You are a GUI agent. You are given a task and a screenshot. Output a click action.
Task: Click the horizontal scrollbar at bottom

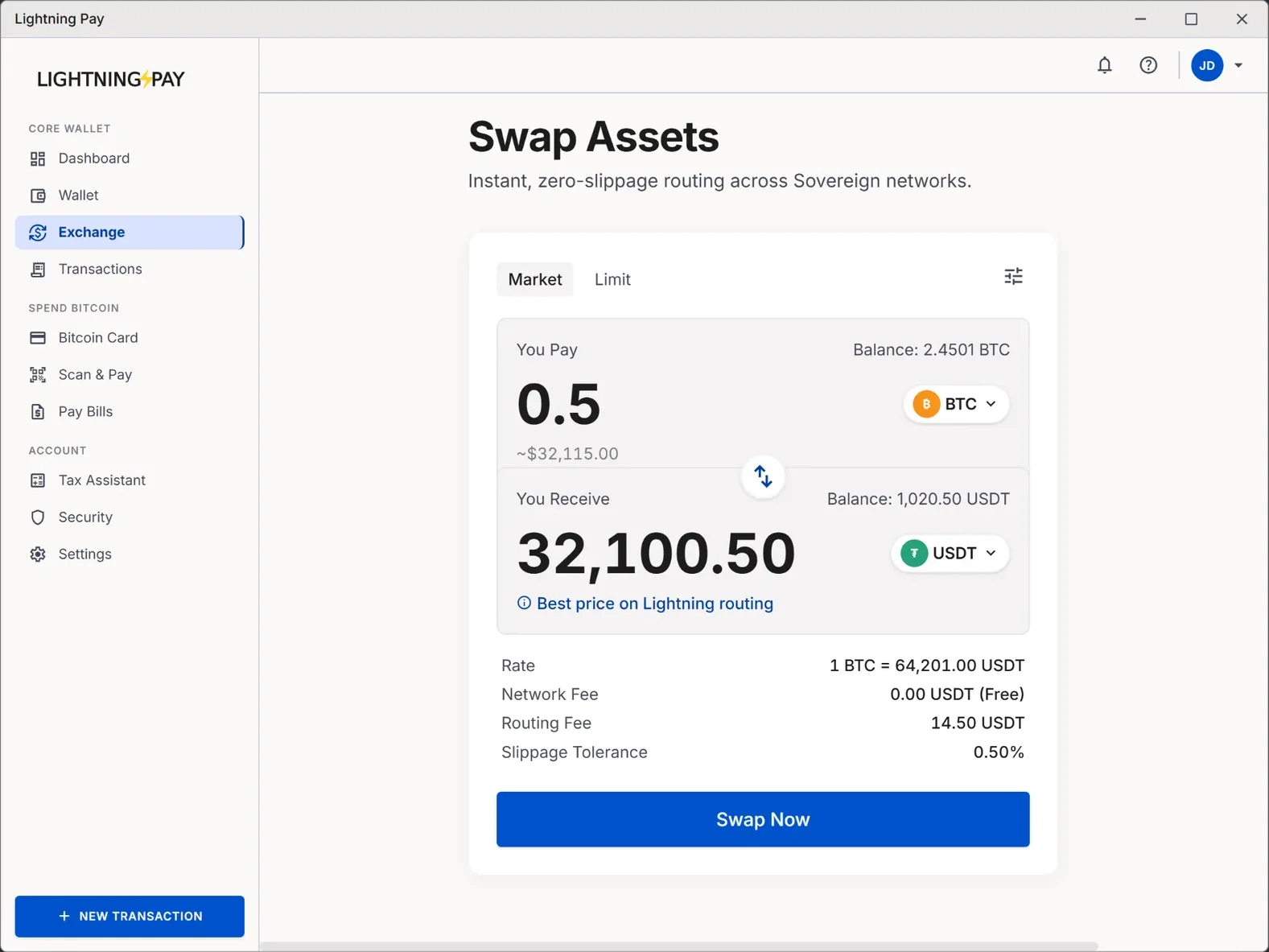tap(678, 946)
